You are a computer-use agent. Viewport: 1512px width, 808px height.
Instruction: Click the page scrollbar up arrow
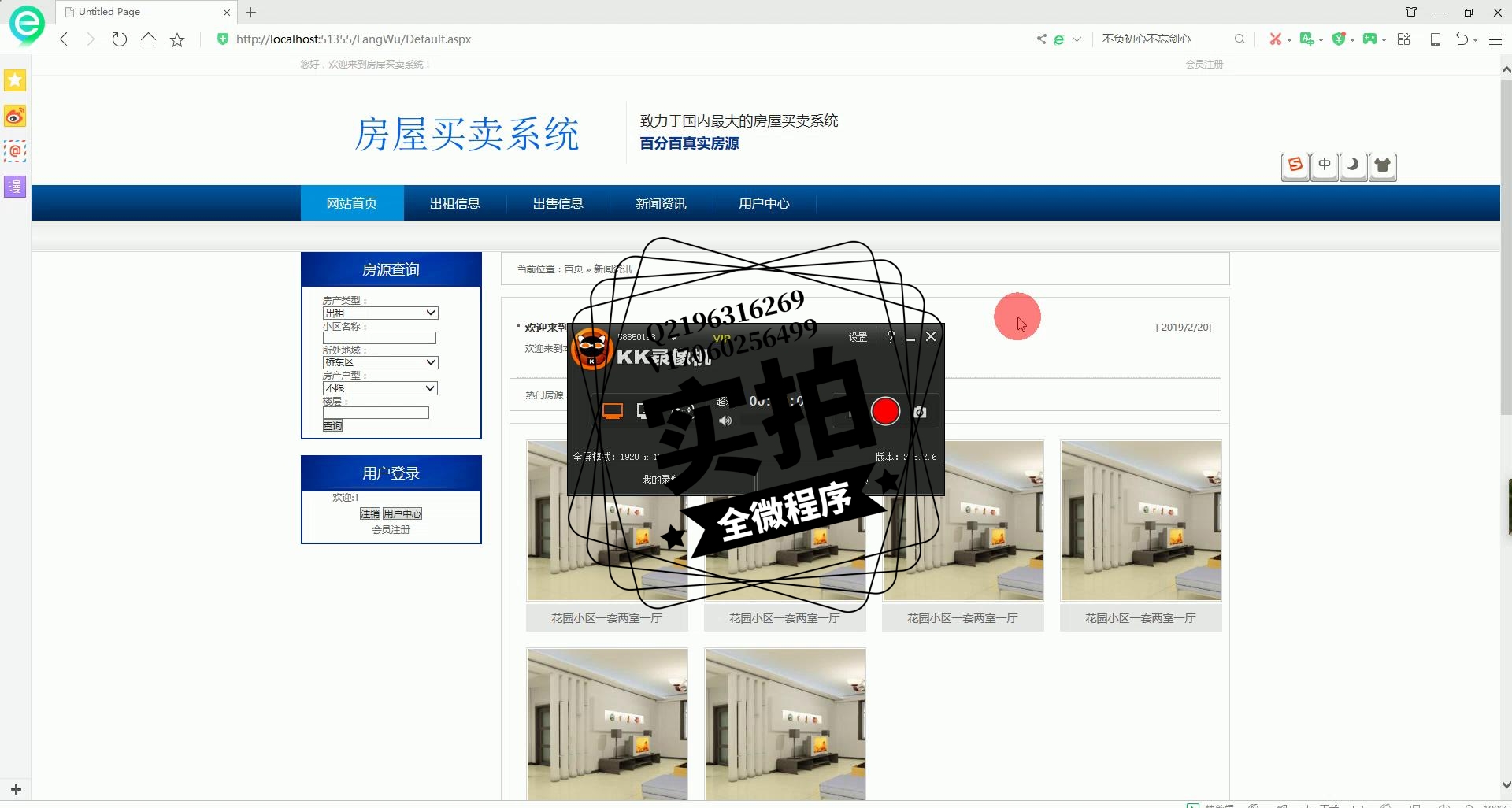tap(1506, 69)
